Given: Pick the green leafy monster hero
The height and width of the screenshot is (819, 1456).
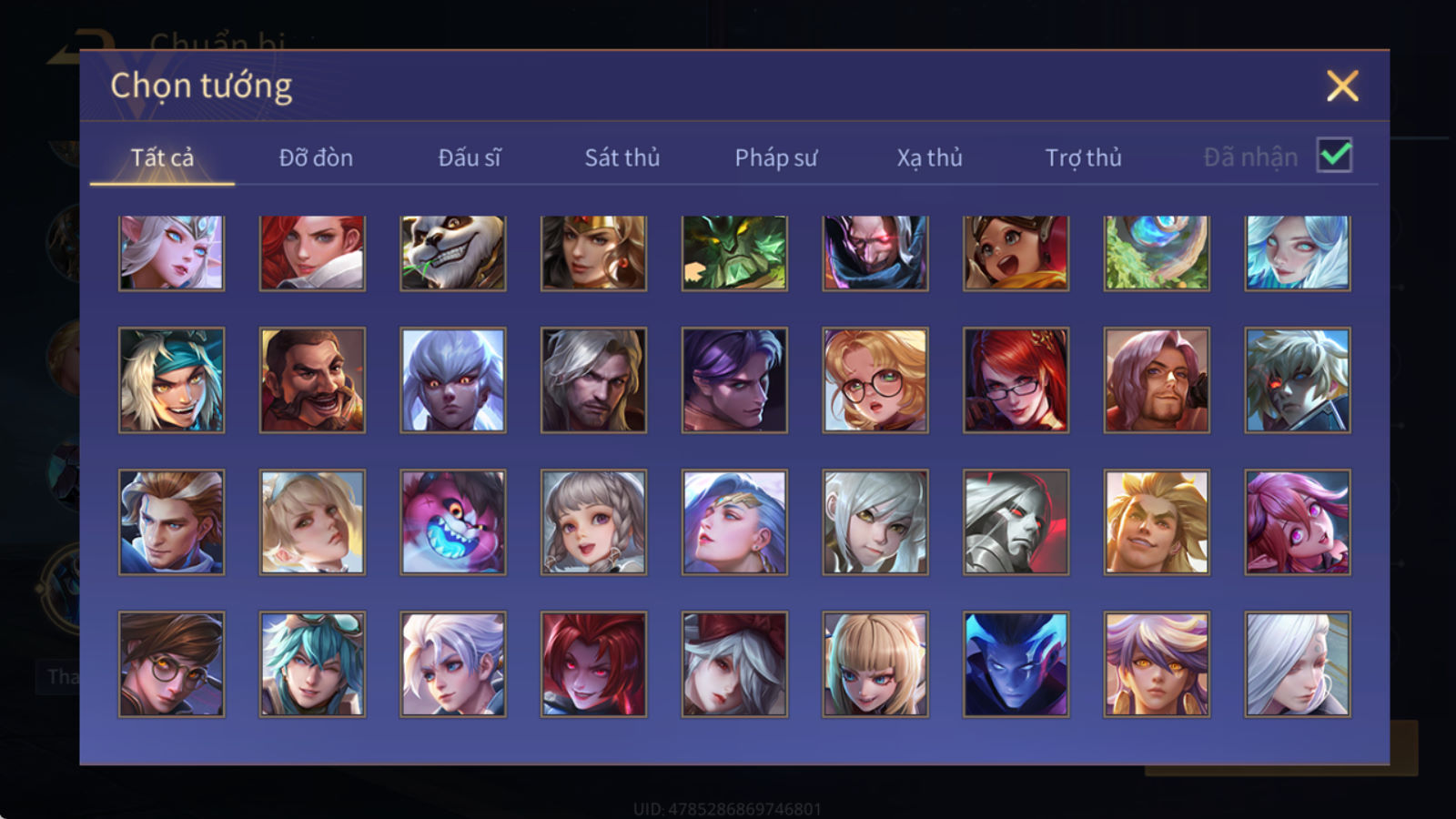Looking at the screenshot, I should (734, 253).
